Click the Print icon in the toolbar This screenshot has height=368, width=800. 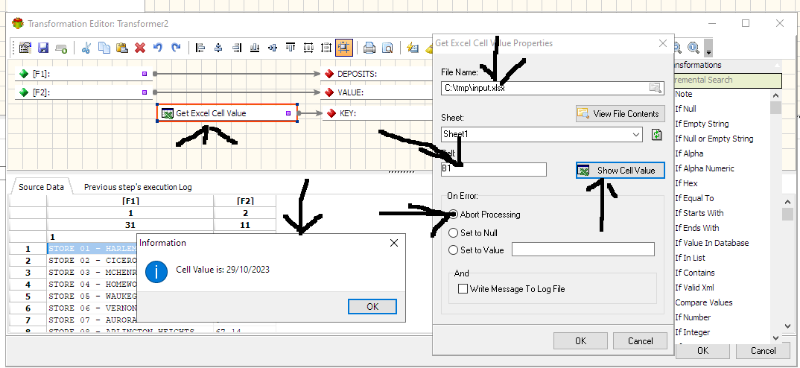coord(369,48)
